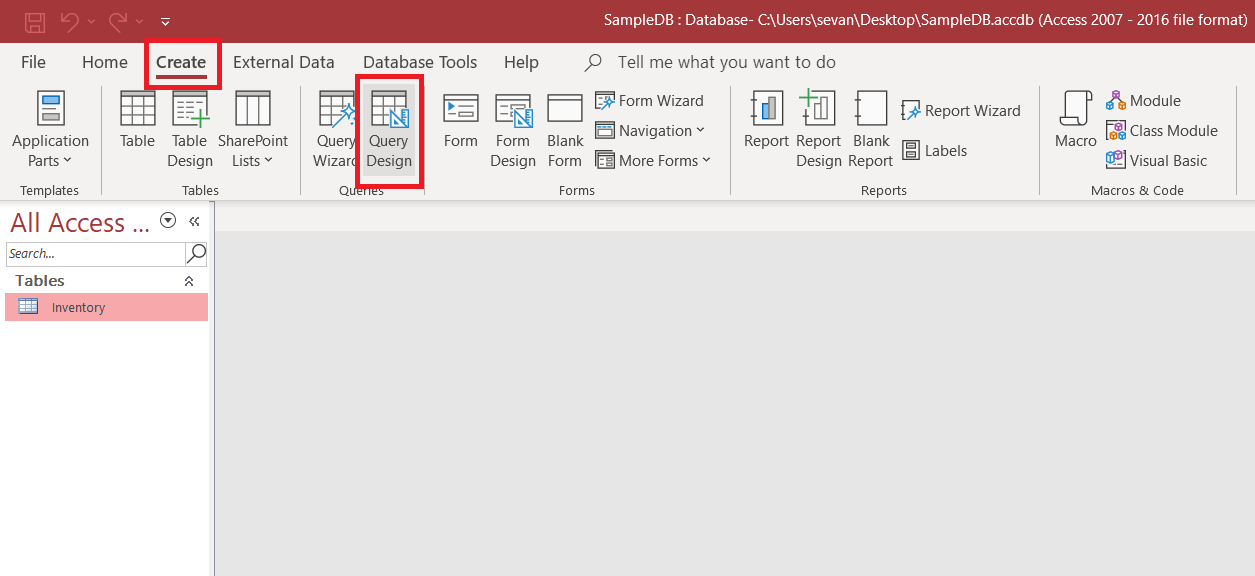Open the Application Parts gallery
This screenshot has height=576, width=1255.
(50, 130)
